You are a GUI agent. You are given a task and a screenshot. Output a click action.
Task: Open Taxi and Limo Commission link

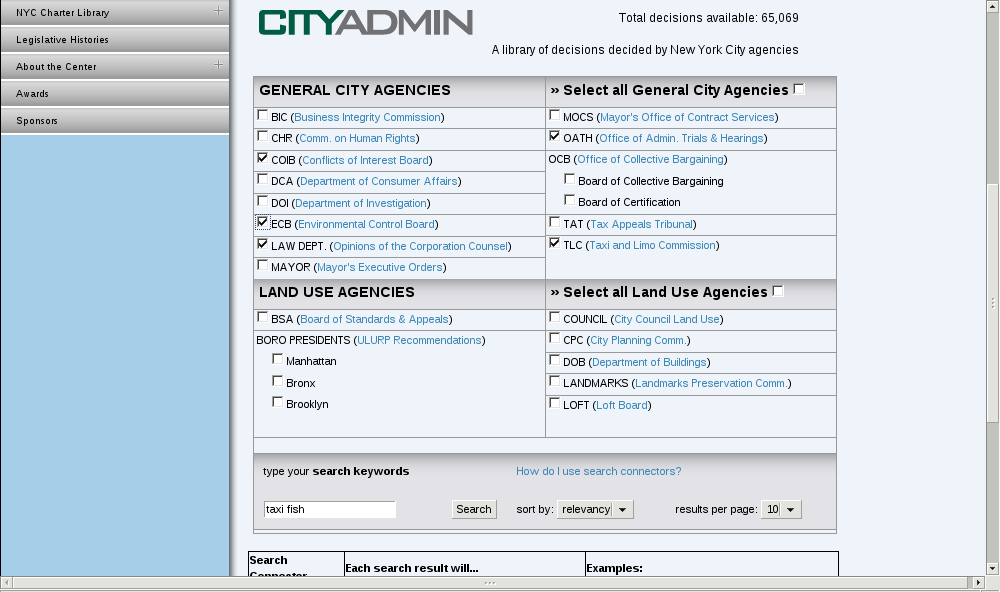click(x=652, y=246)
